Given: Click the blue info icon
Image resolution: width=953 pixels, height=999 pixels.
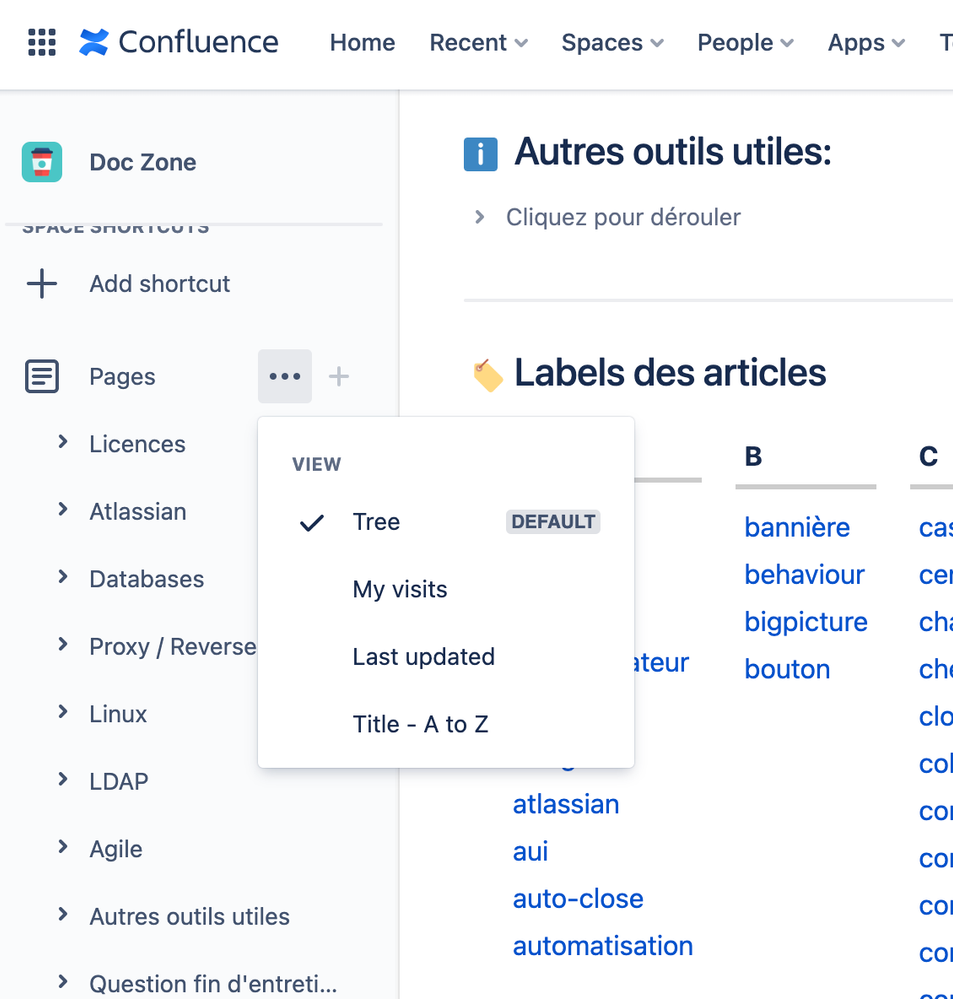Looking at the screenshot, I should point(480,154).
